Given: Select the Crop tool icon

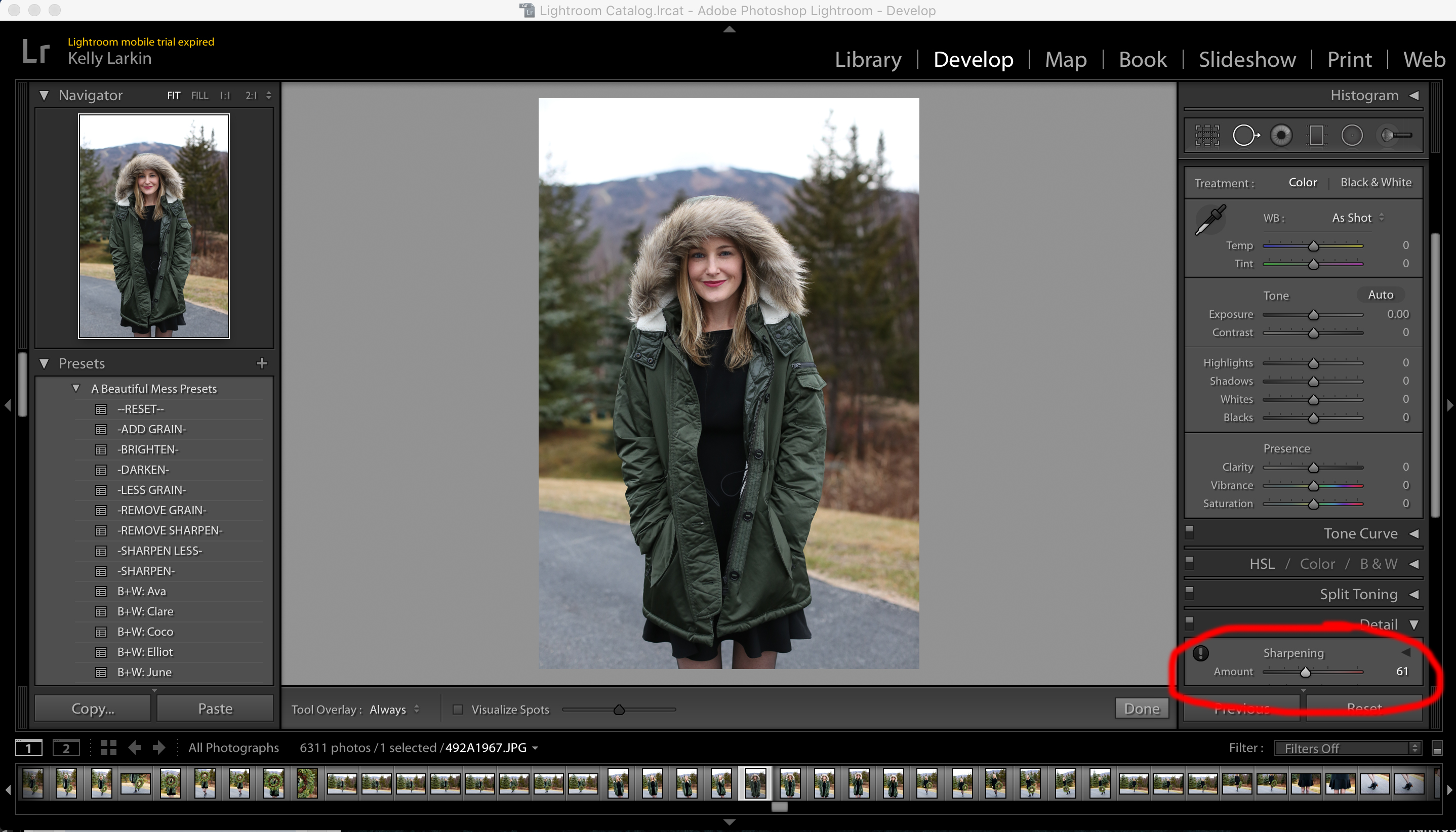Looking at the screenshot, I should (x=1207, y=135).
